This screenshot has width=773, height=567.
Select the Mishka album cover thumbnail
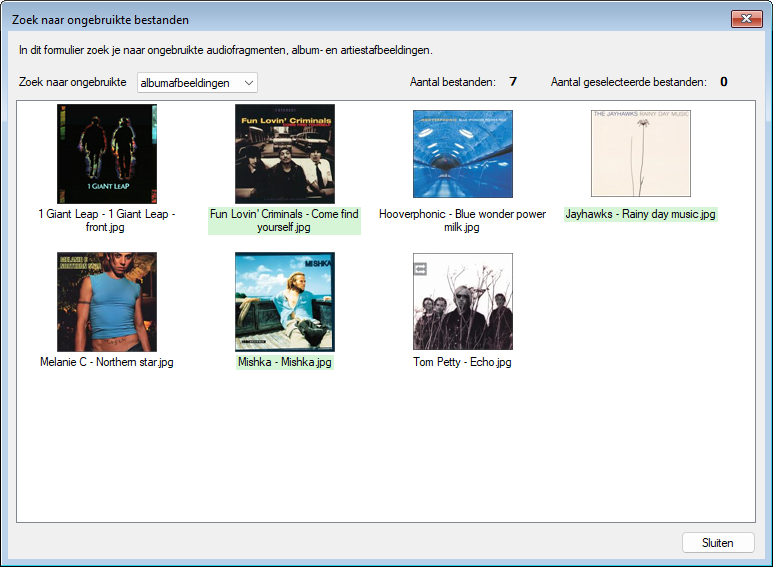tap(285, 302)
